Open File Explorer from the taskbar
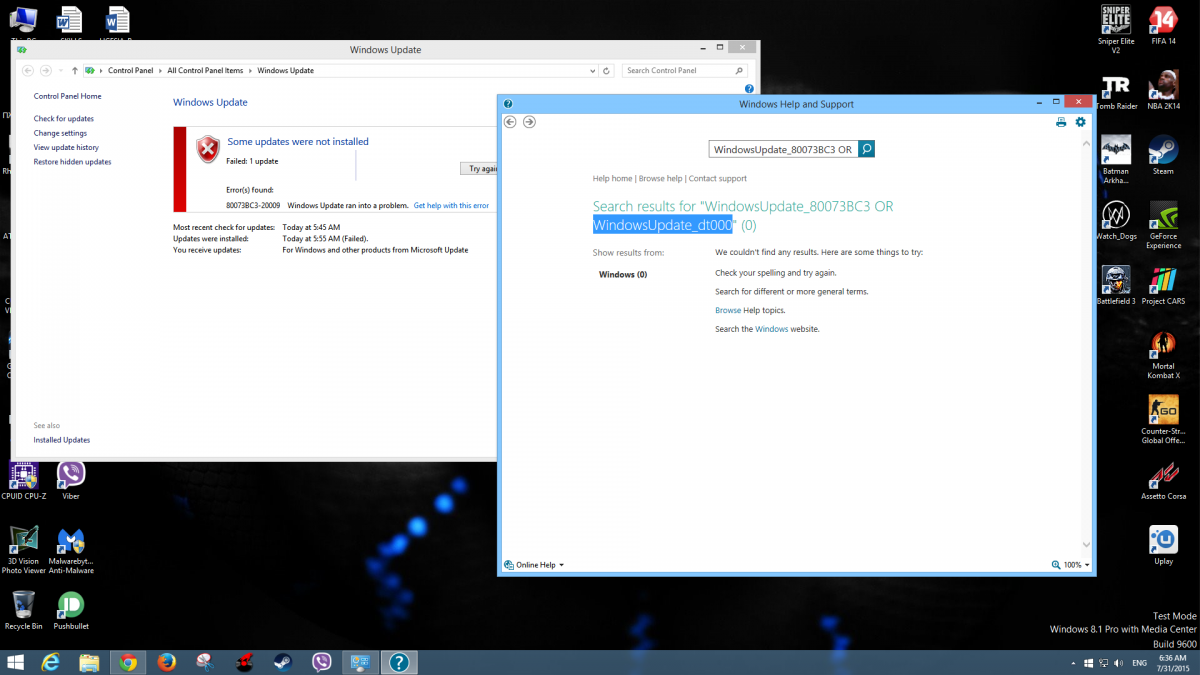This screenshot has height=675, width=1200. 89,662
